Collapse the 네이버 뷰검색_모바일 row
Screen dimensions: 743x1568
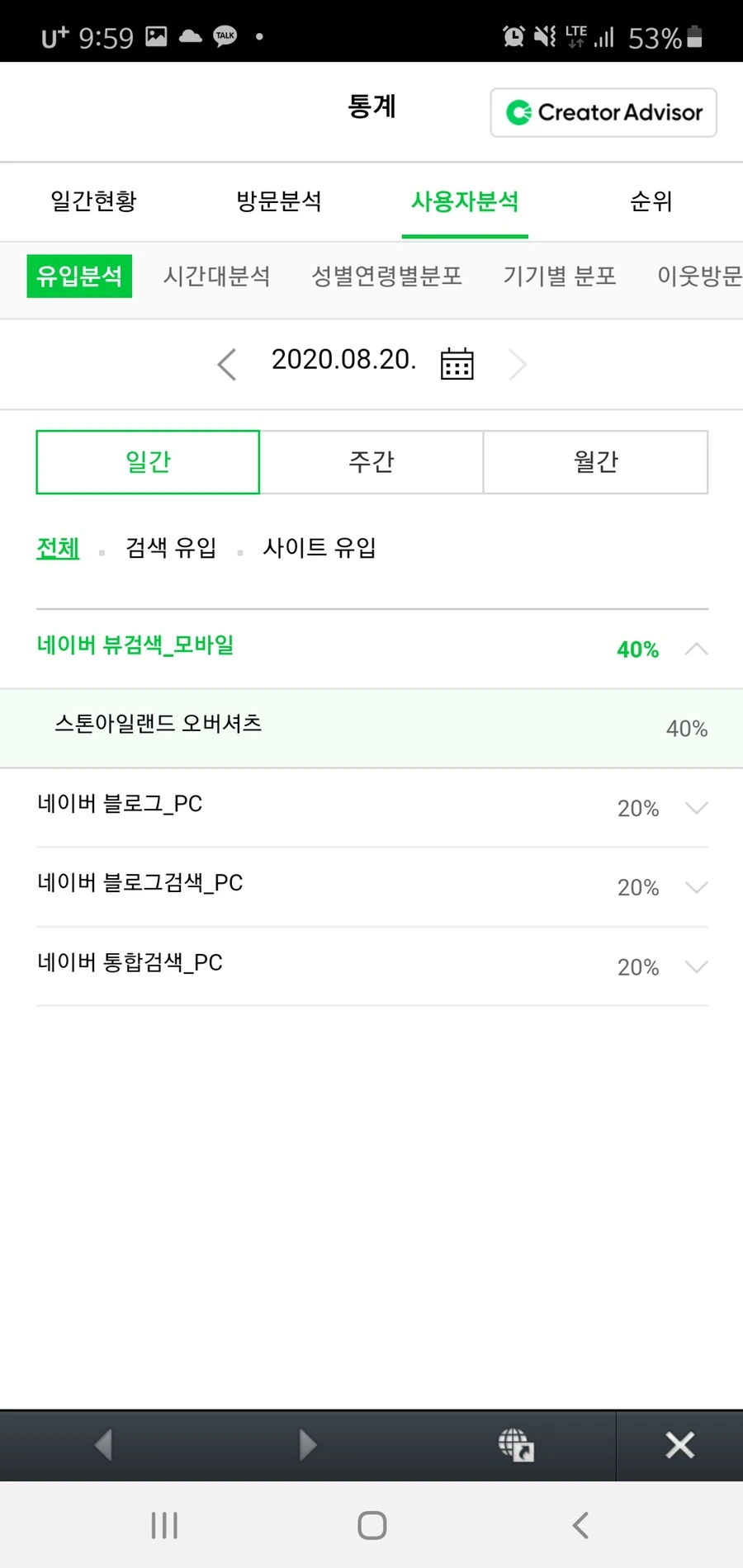coord(696,649)
